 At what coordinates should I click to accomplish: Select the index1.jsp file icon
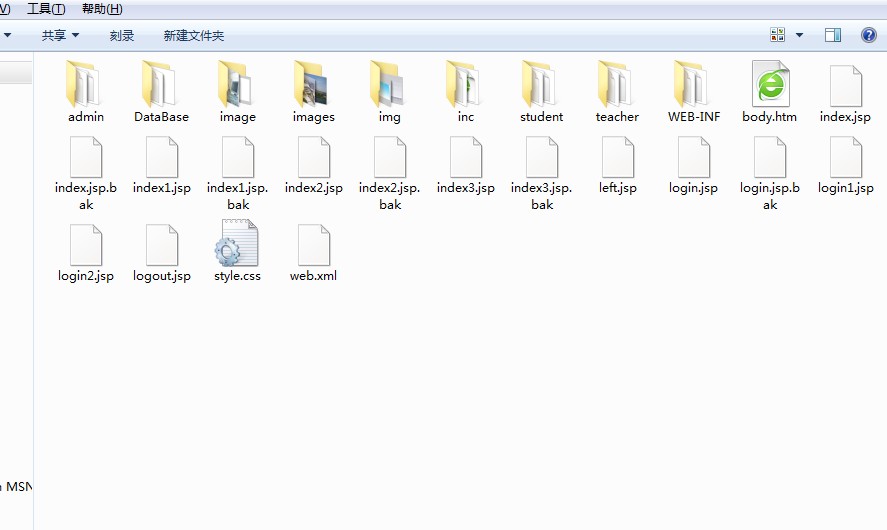(x=162, y=157)
